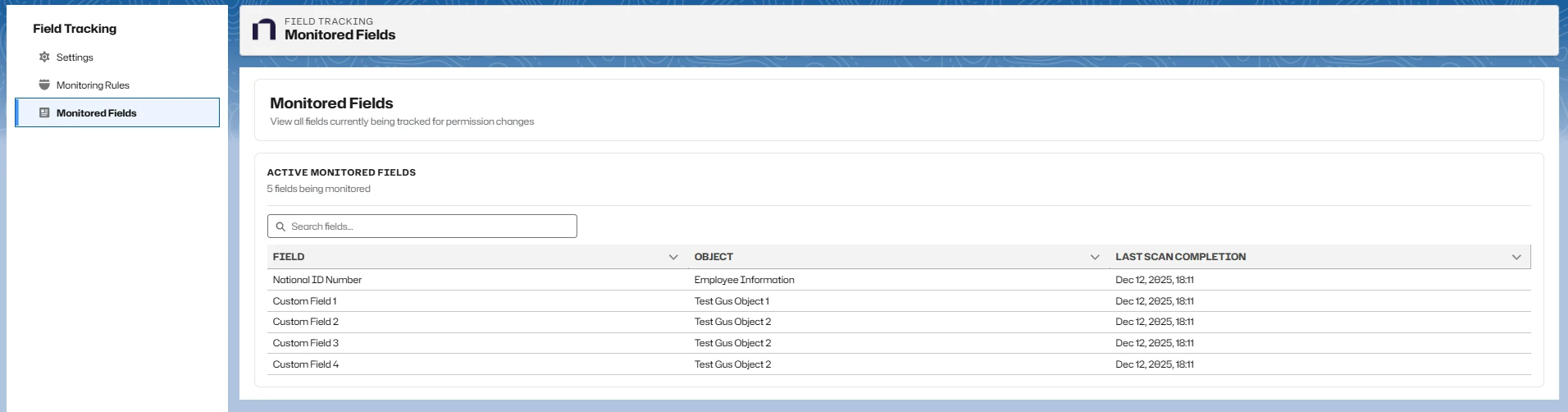Image resolution: width=1568 pixels, height=412 pixels.
Task: Open the FIELD column dropdown chevron
Action: coord(673,257)
